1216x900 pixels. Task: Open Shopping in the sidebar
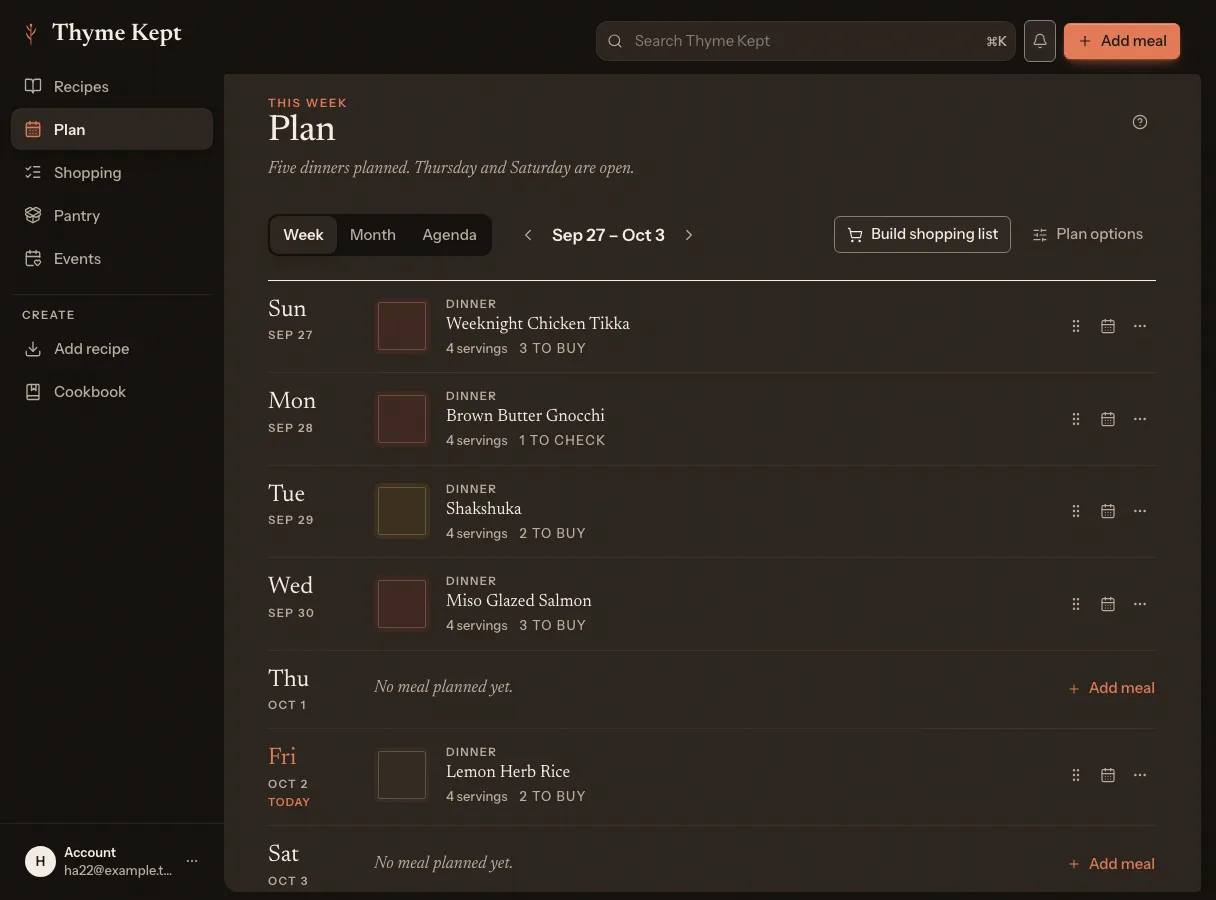point(112,173)
